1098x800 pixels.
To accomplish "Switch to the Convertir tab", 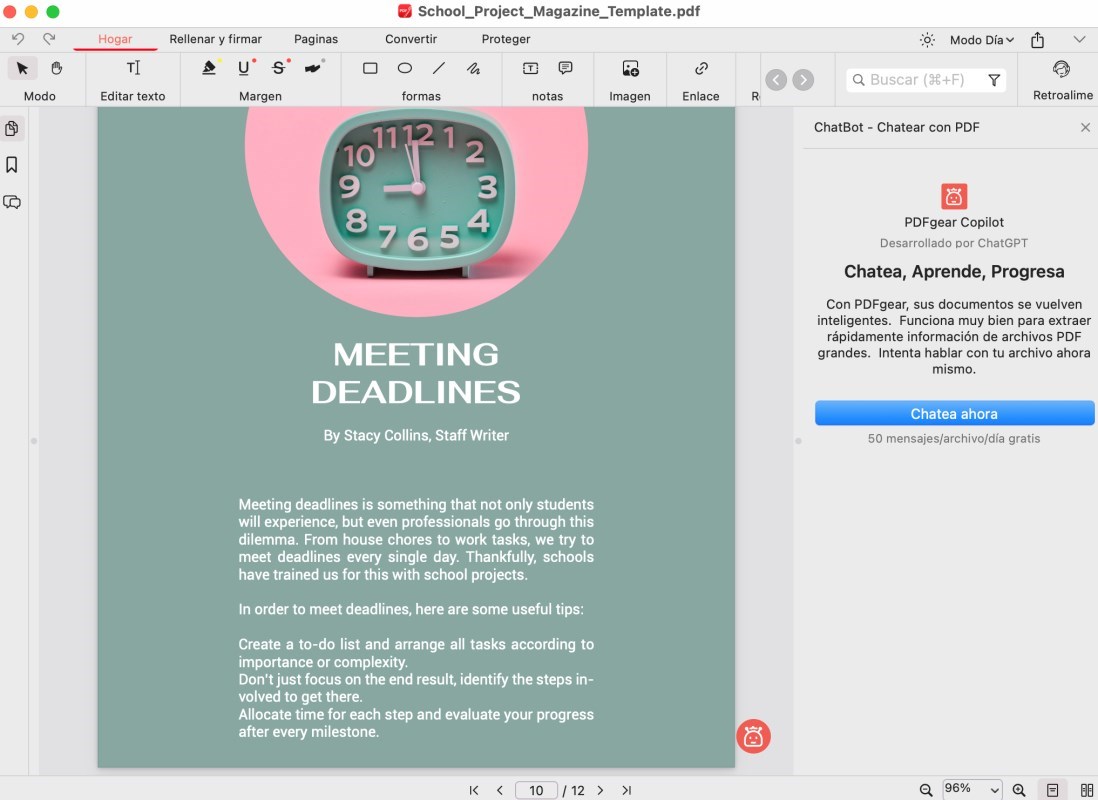I will click(410, 40).
